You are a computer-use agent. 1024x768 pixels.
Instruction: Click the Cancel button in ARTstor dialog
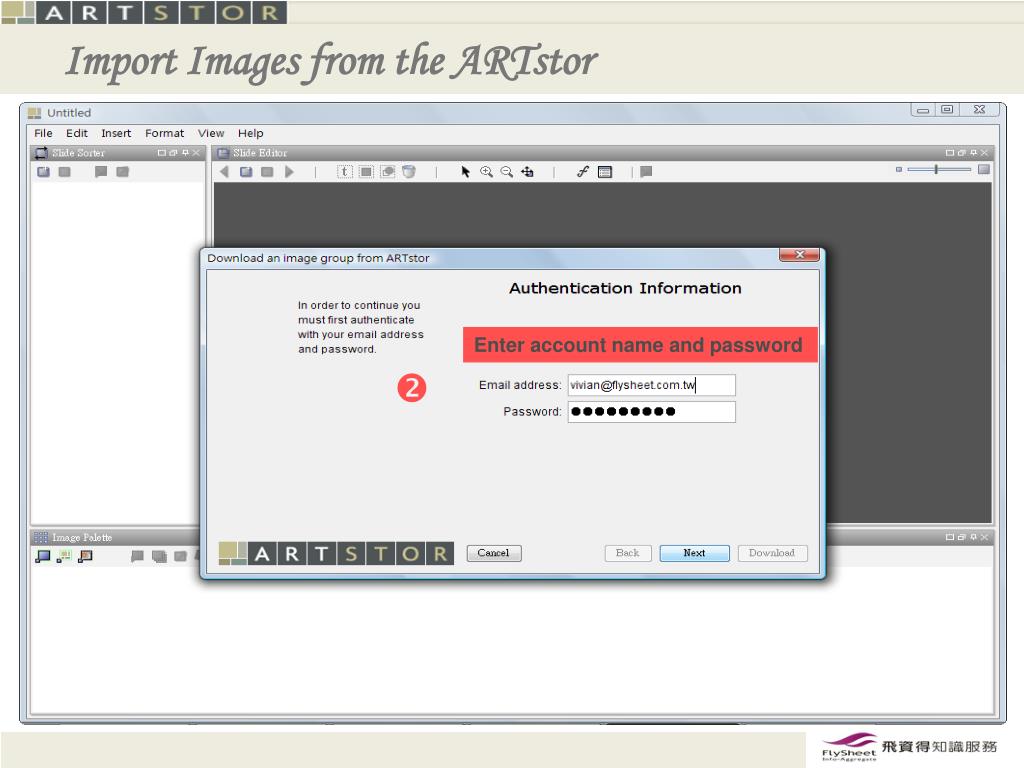click(494, 553)
